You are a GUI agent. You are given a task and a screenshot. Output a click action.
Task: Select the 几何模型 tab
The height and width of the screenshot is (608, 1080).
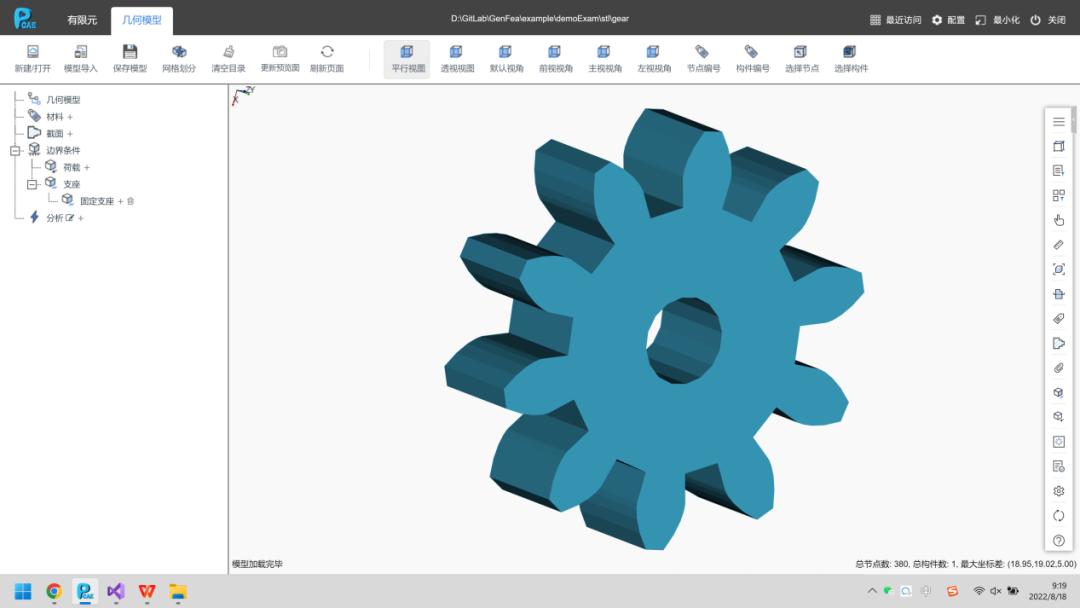pos(141,19)
